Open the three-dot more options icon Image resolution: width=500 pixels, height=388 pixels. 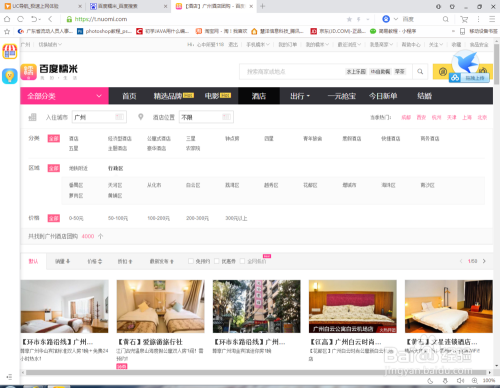pos(478,19)
